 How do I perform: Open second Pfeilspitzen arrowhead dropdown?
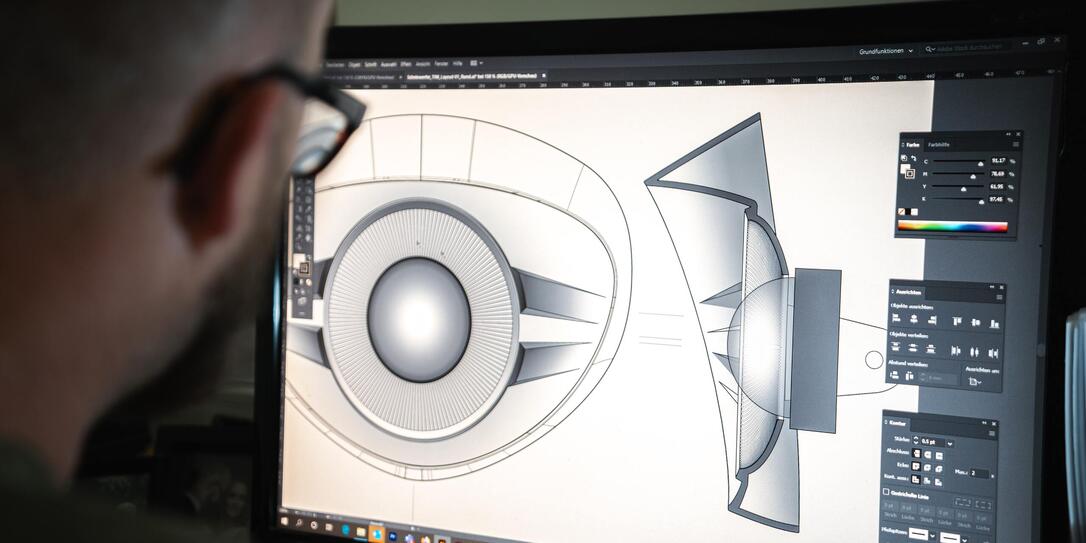pos(964,540)
